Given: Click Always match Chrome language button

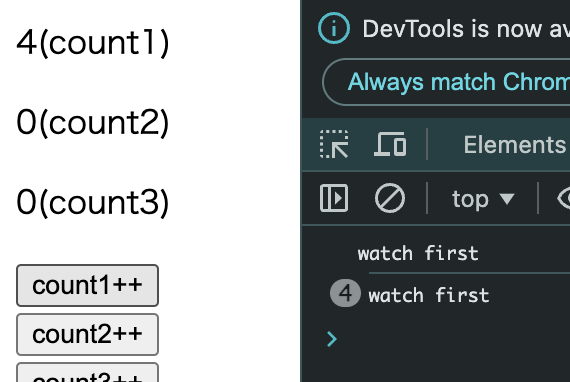Looking at the screenshot, I should [x=446, y=82].
